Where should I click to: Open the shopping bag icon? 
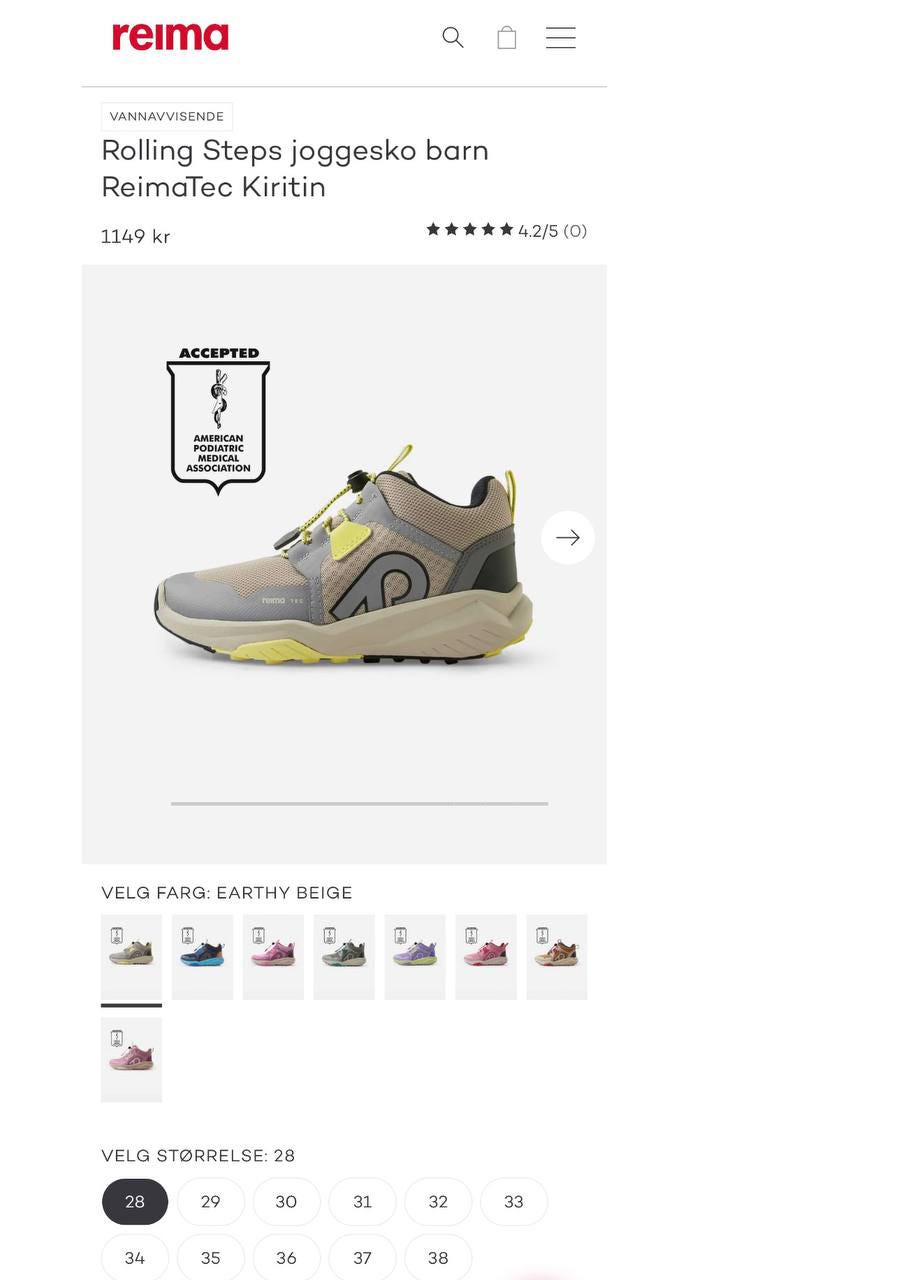(x=507, y=37)
